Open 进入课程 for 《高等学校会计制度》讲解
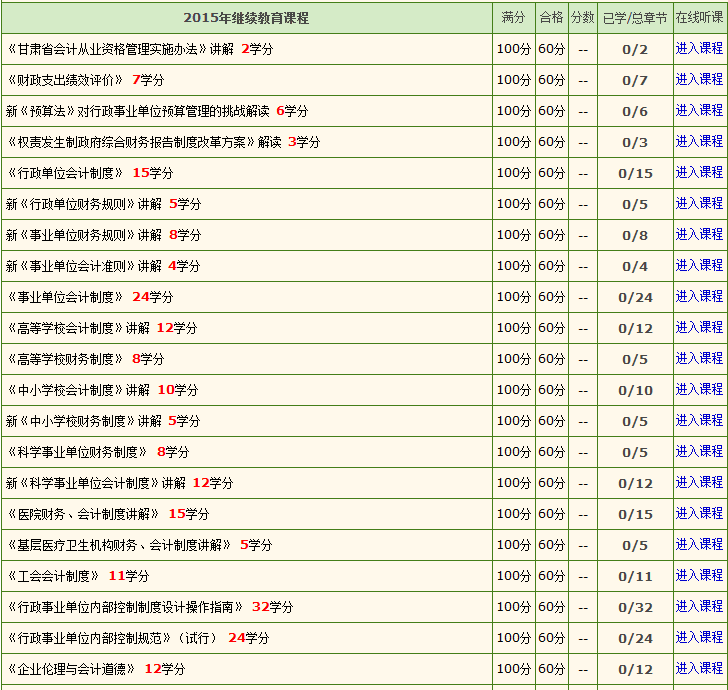This screenshot has height=690, width=728. pos(699,327)
